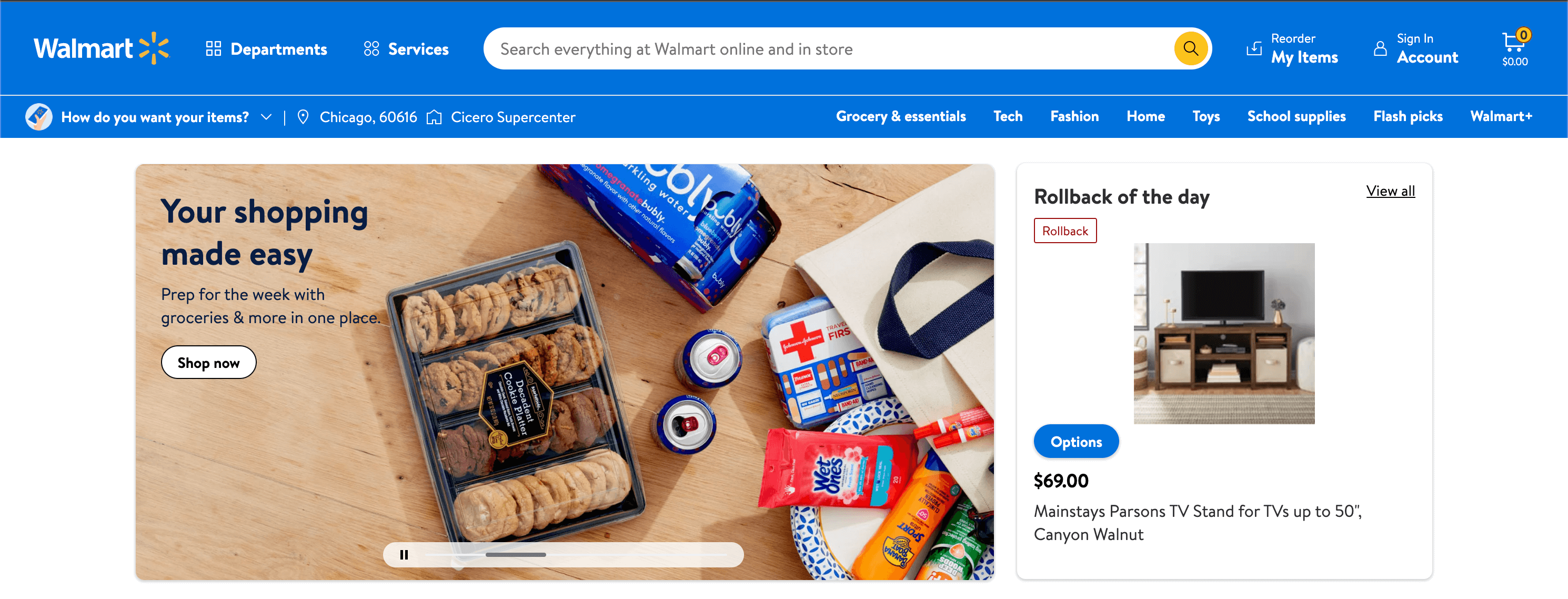
Task: Click the search magnifying glass icon
Action: 1191,48
